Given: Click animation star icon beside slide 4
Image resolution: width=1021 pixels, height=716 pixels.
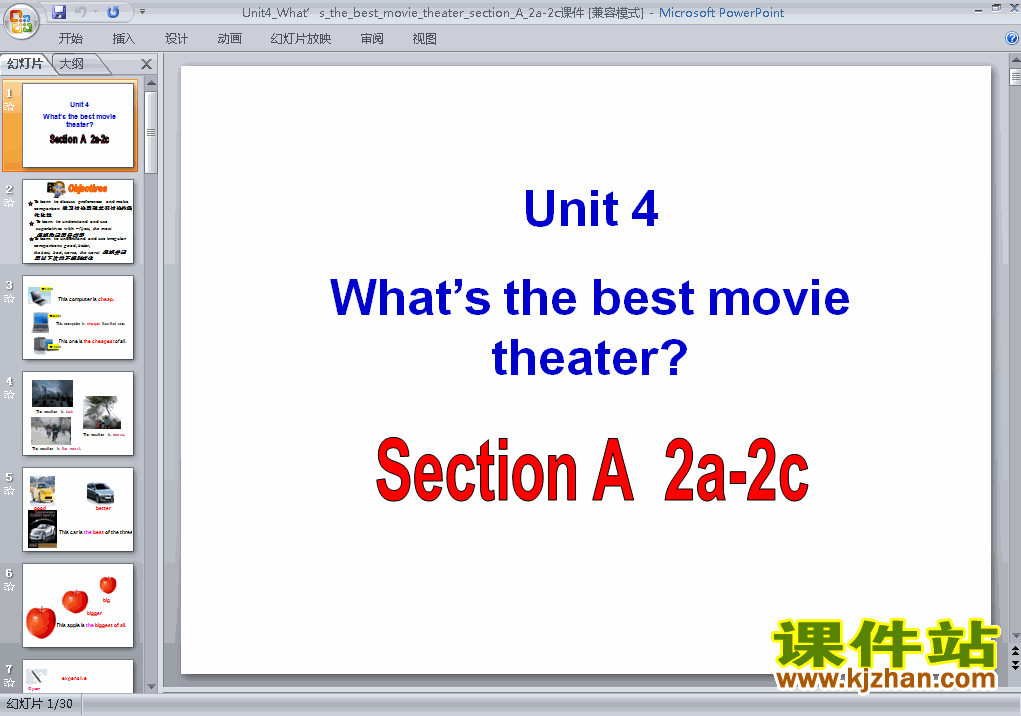Looking at the screenshot, I should click(9, 394).
